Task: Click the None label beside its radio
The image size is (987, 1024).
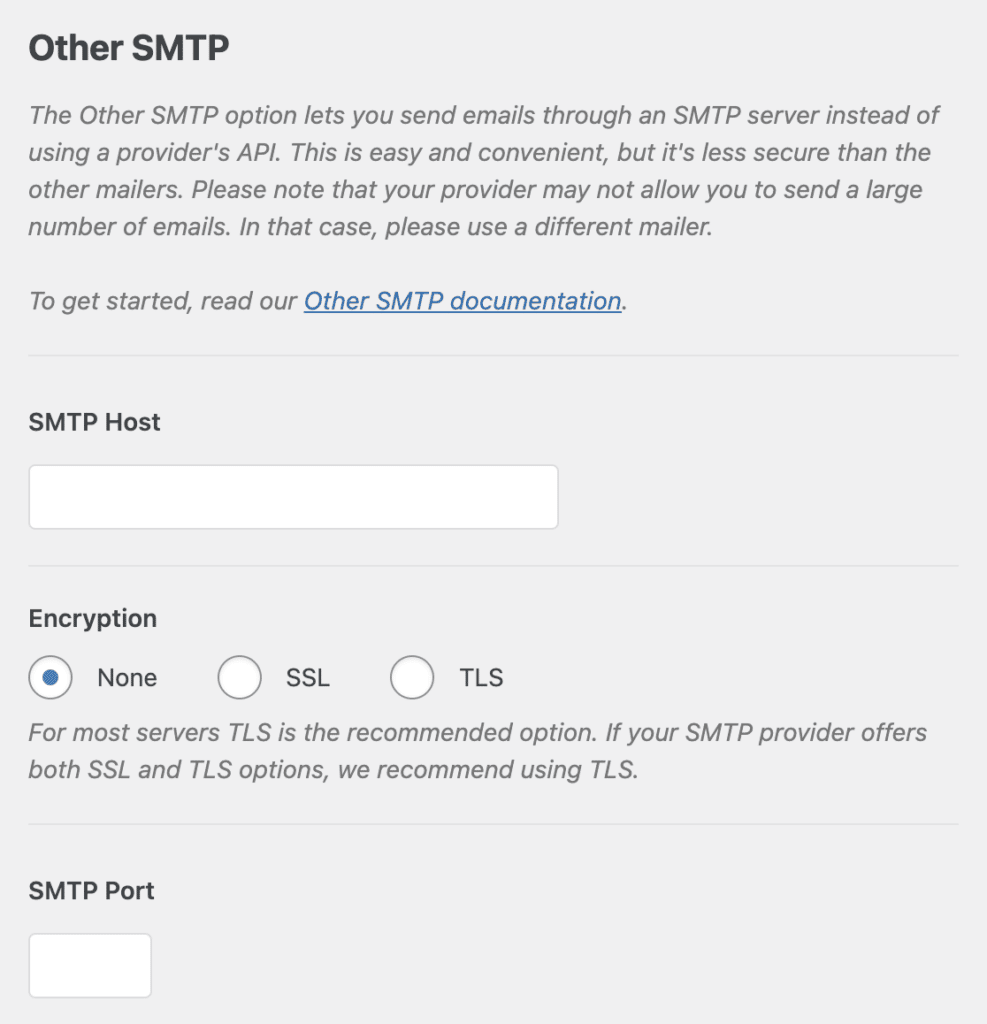Action: click(x=127, y=677)
